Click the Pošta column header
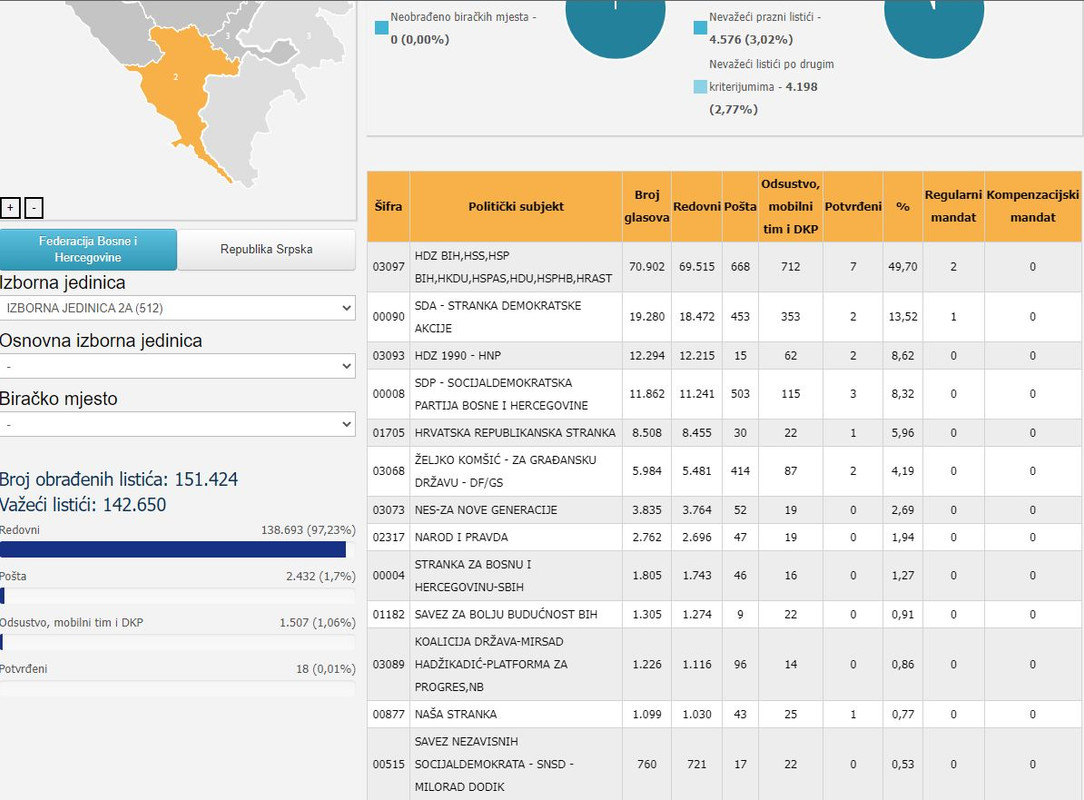Screen dimensions: 1084x800 point(740,206)
